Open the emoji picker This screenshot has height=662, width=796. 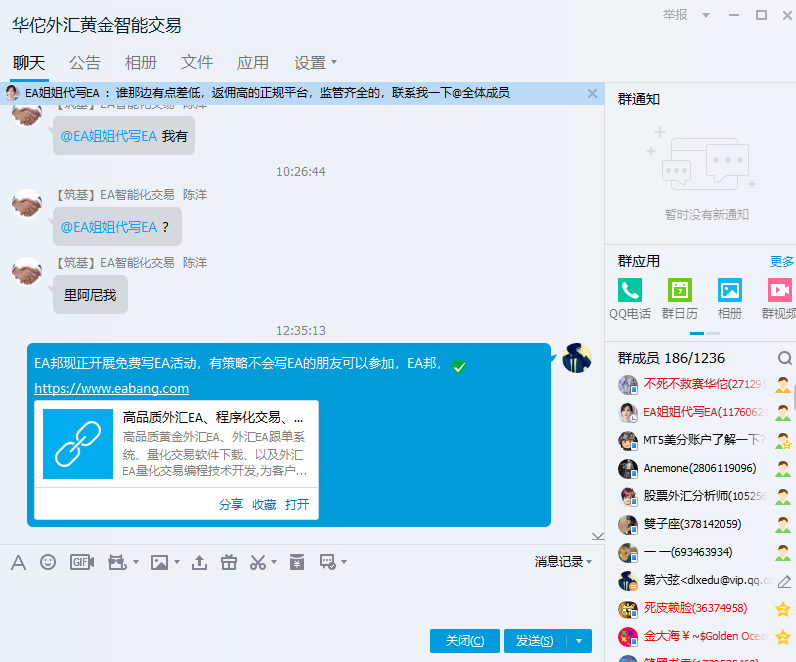[x=48, y=562]
